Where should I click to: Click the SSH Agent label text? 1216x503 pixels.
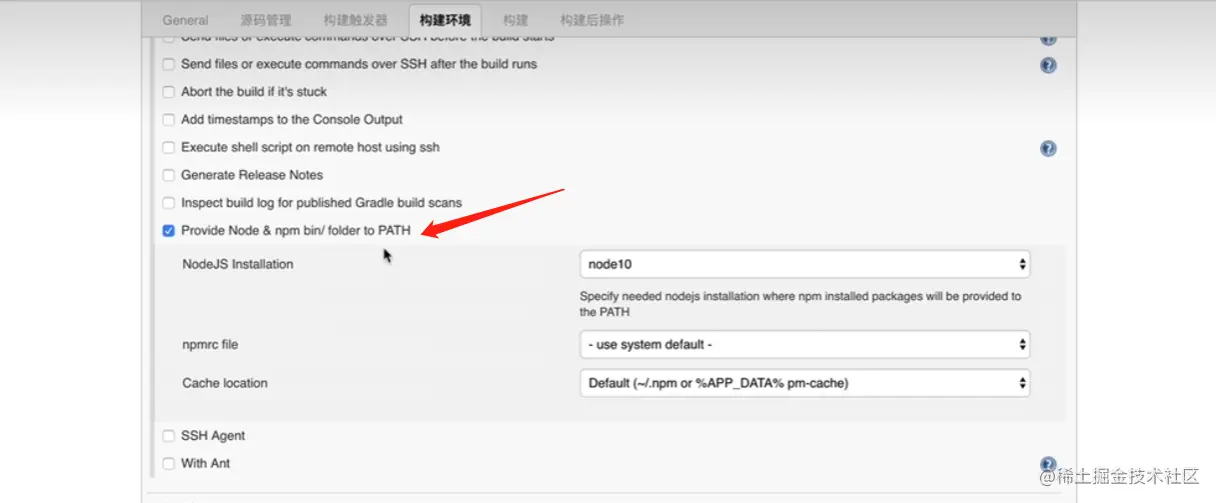click(x=213, y=436)
